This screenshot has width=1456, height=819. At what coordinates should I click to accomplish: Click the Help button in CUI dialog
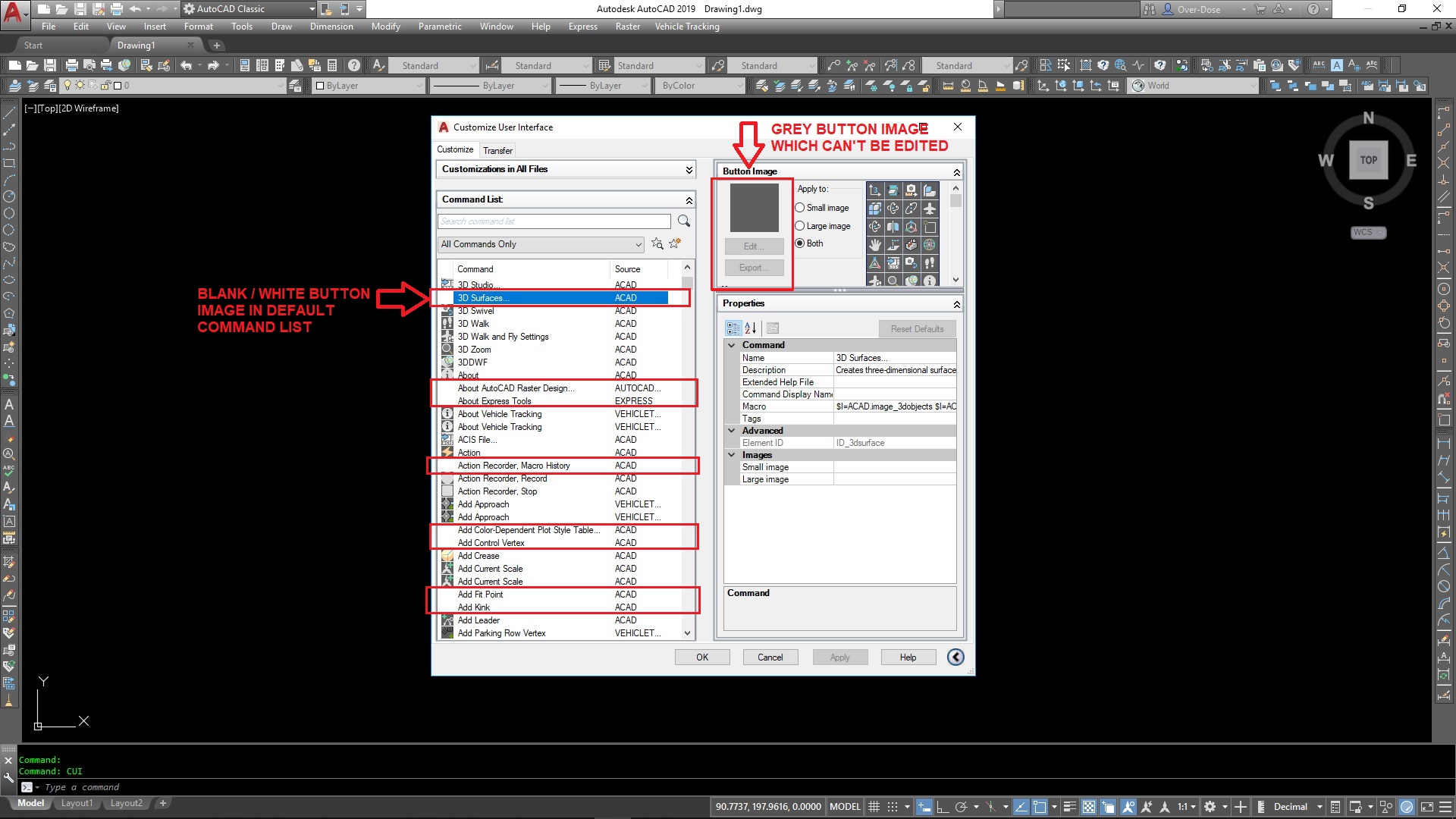[908, 657]
